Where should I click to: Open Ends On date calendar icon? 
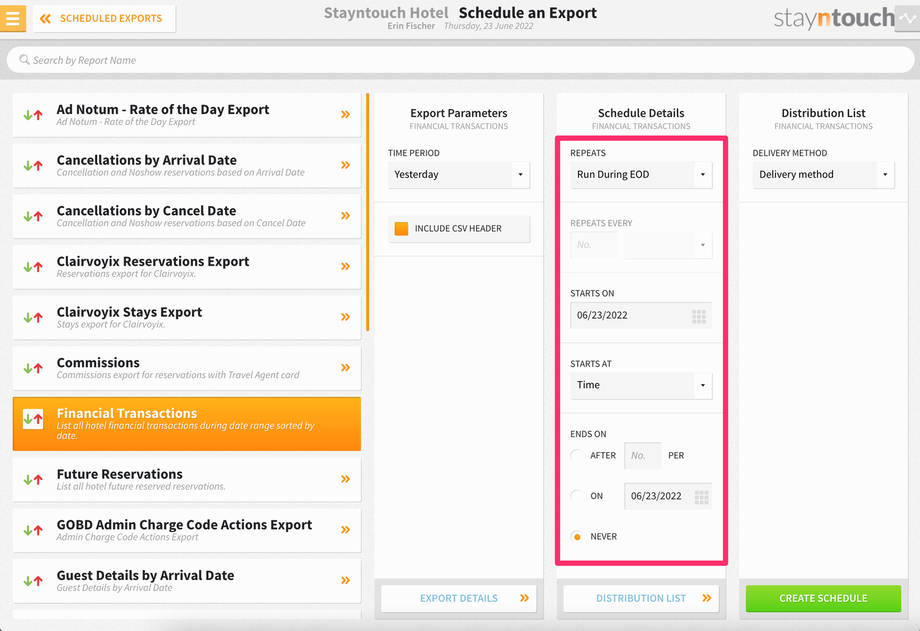click(701, 497)
